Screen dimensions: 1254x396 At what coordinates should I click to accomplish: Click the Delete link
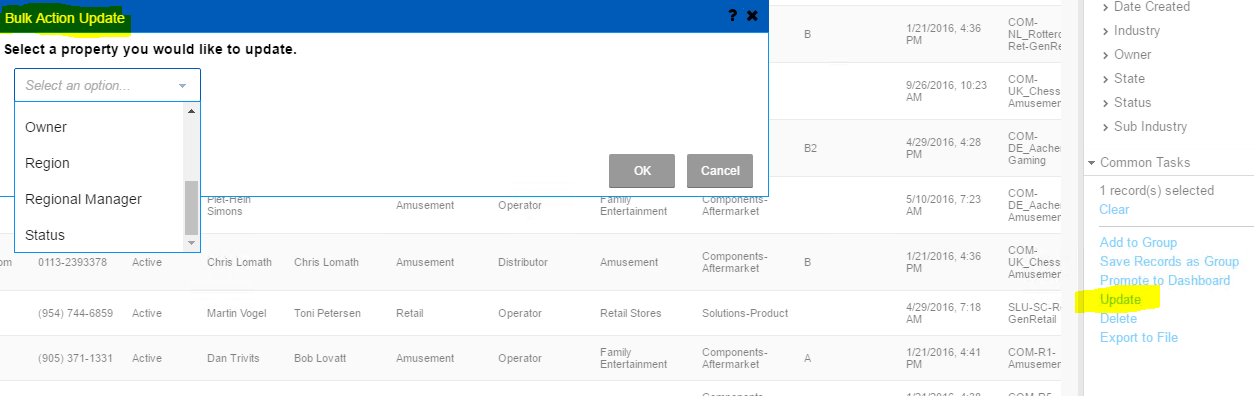point(1118,318)
